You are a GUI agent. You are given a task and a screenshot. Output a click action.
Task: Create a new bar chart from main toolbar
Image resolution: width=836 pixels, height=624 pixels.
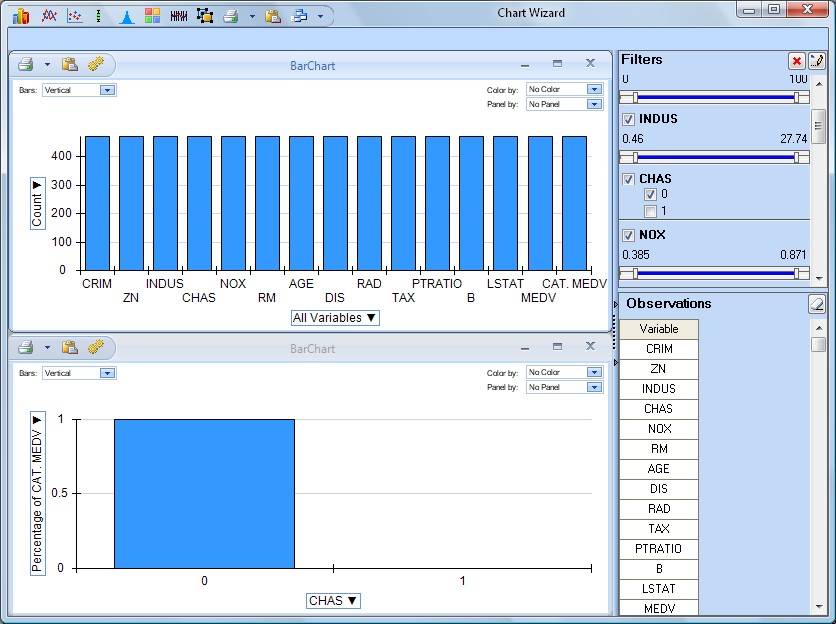point(21,16)
